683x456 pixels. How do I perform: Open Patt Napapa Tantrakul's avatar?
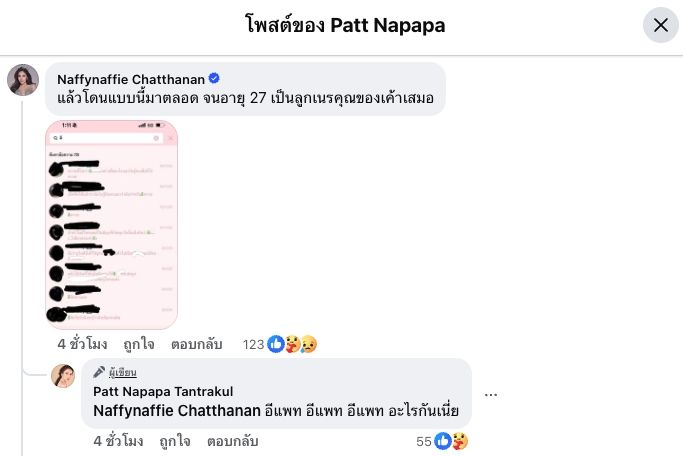(63, 376)
